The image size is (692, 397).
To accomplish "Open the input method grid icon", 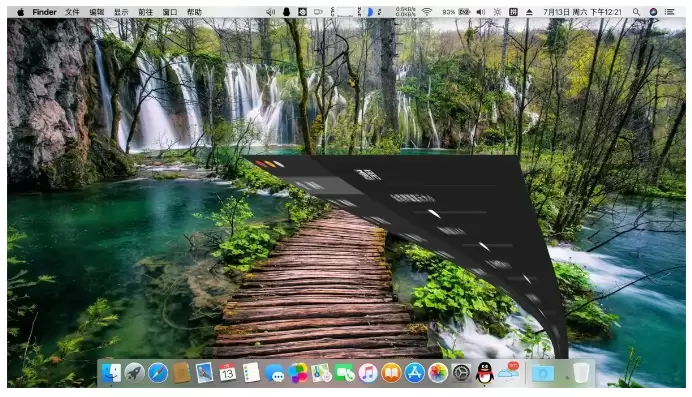I will (513, 12).
